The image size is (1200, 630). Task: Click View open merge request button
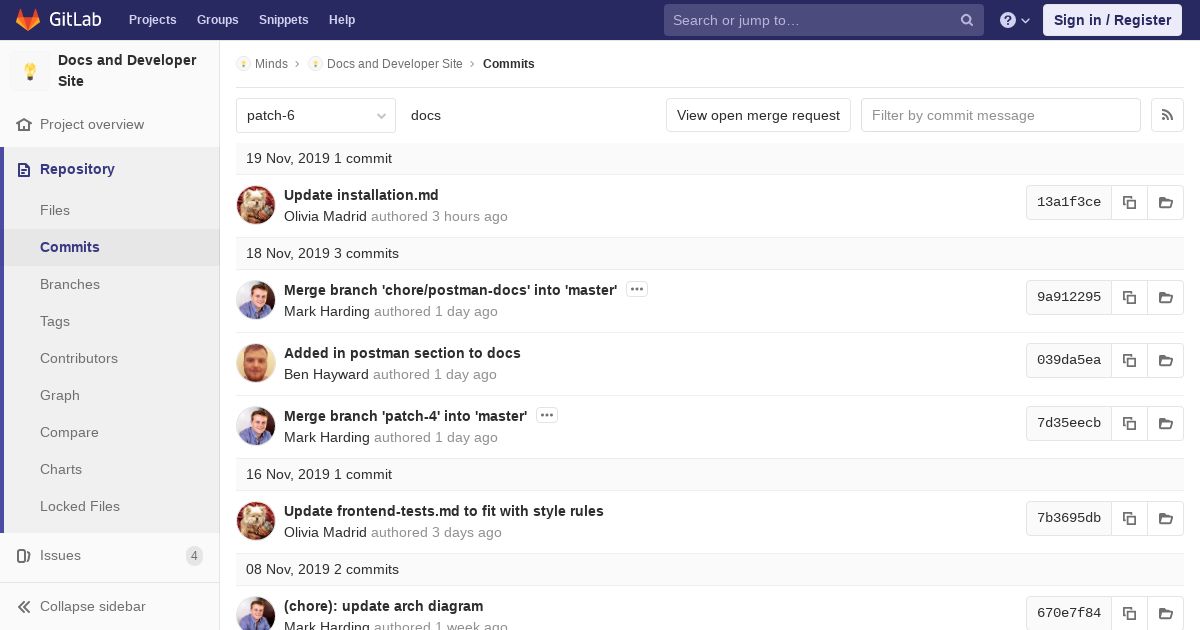click(758, 115)
